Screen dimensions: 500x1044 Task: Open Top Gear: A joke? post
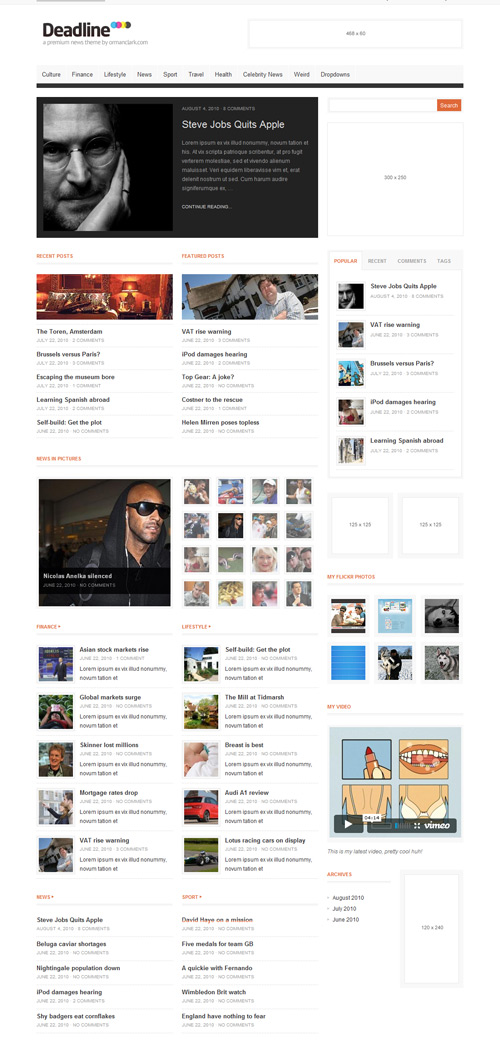coord(208,377)
